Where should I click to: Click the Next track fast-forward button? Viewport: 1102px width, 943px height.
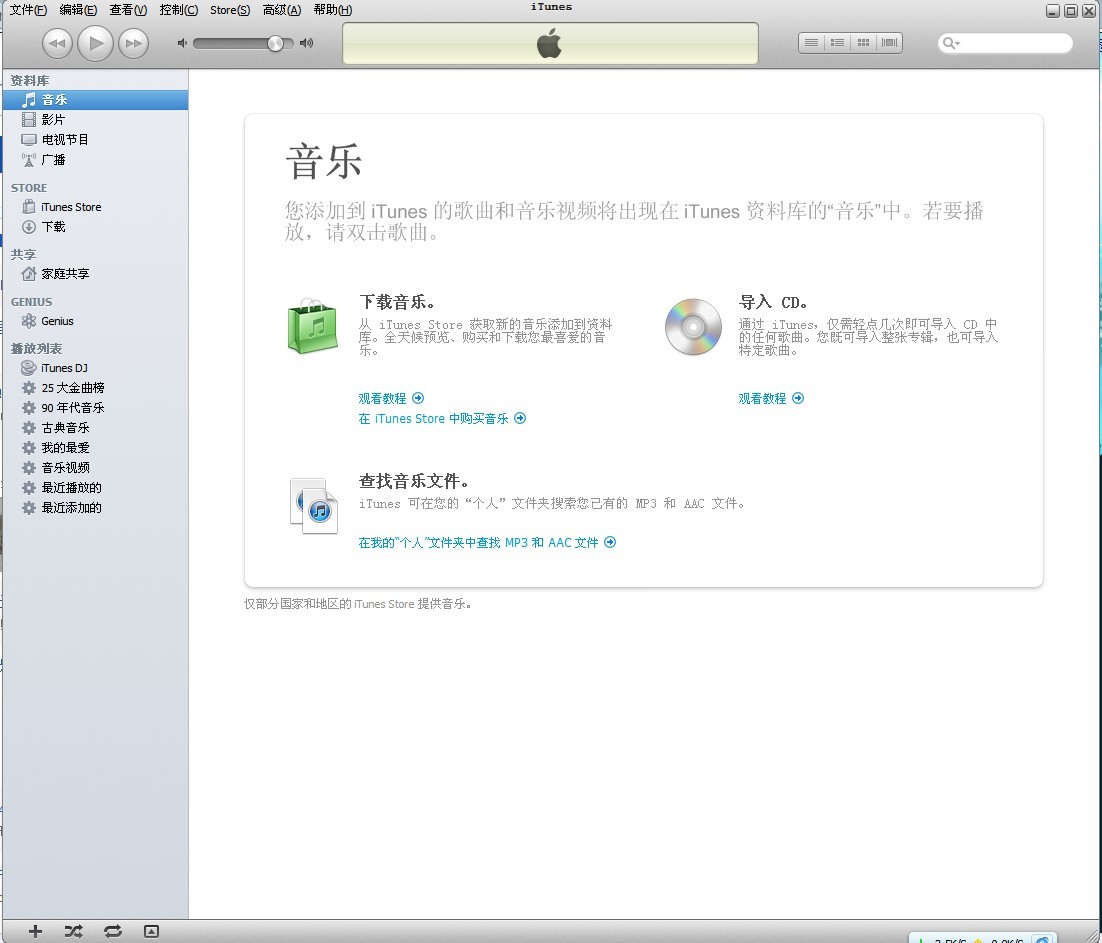pos(134,44)
